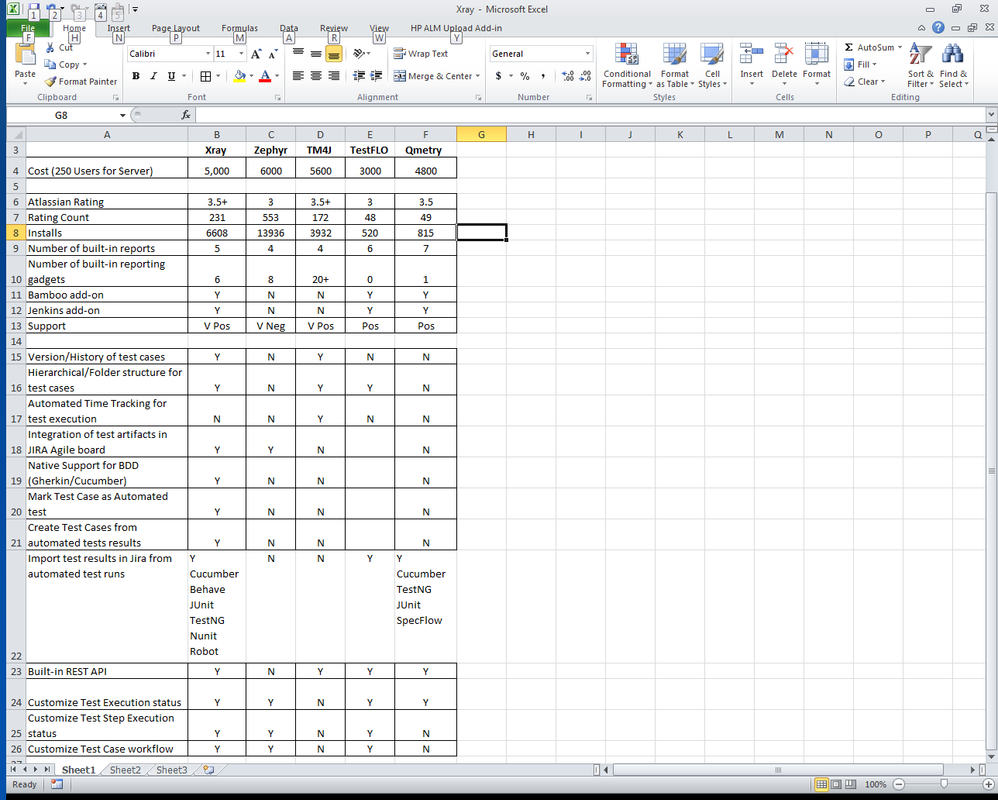
Task: Switch to the Data ribbon tab
Action: [x=289, y=28]
